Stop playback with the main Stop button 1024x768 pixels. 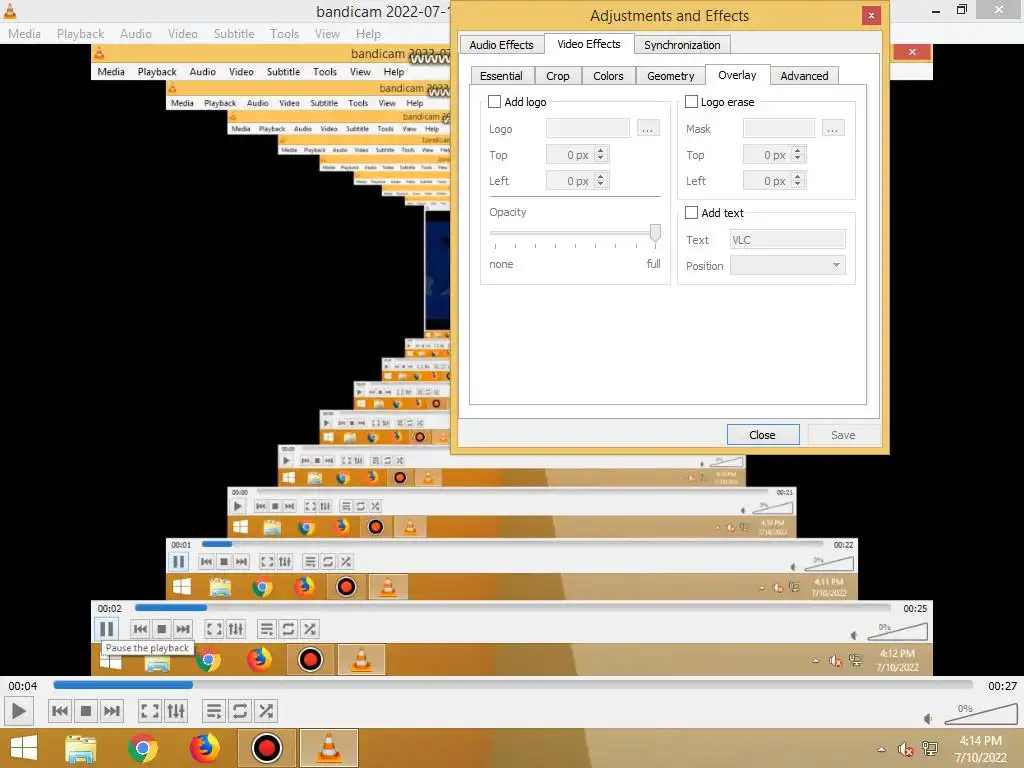pyautogui.click(x=86, y=711)
